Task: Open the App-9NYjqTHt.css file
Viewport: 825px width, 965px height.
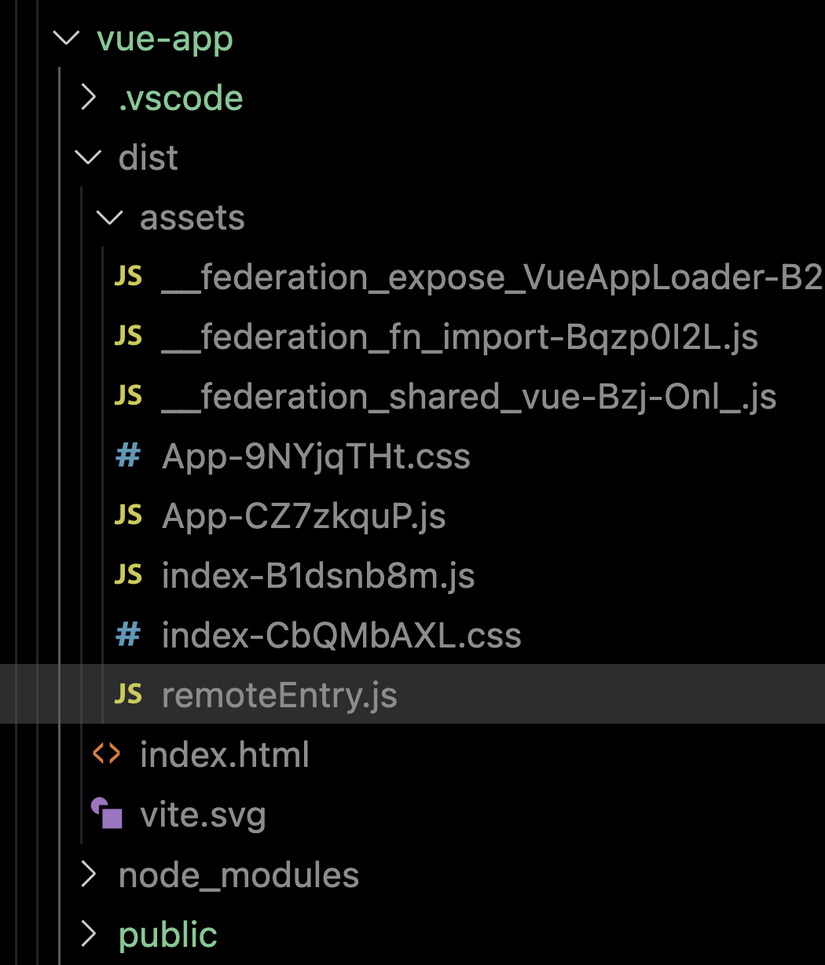Action: tap(315, 455)
